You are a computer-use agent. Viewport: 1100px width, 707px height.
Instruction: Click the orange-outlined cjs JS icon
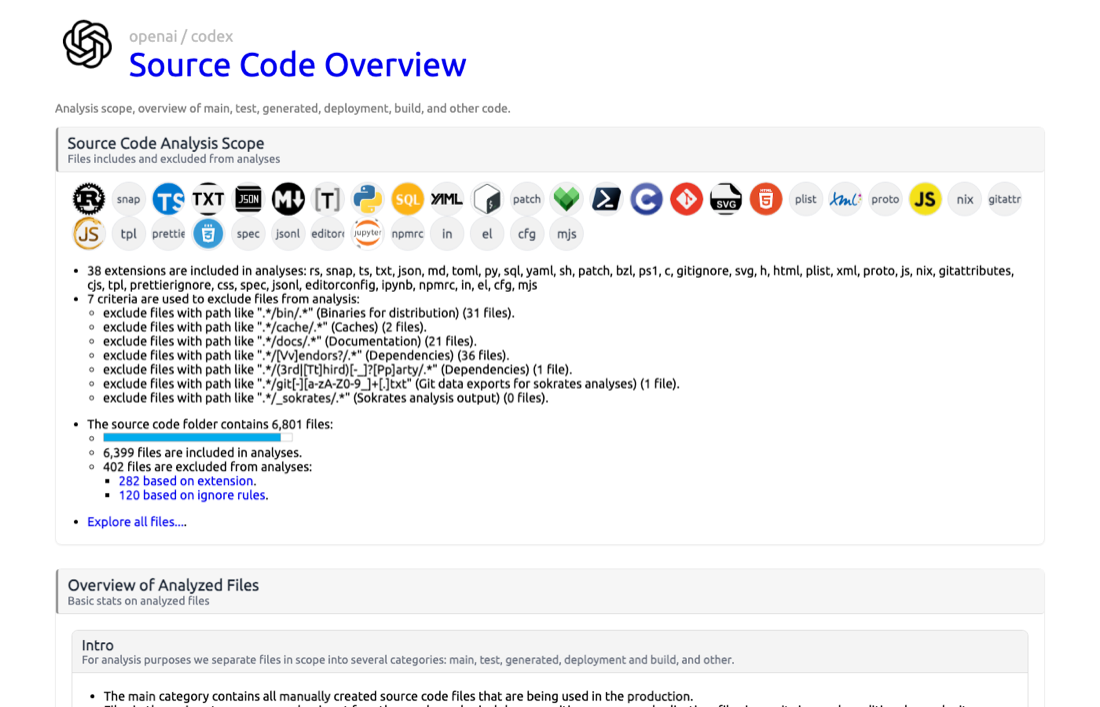pos(88,234)
